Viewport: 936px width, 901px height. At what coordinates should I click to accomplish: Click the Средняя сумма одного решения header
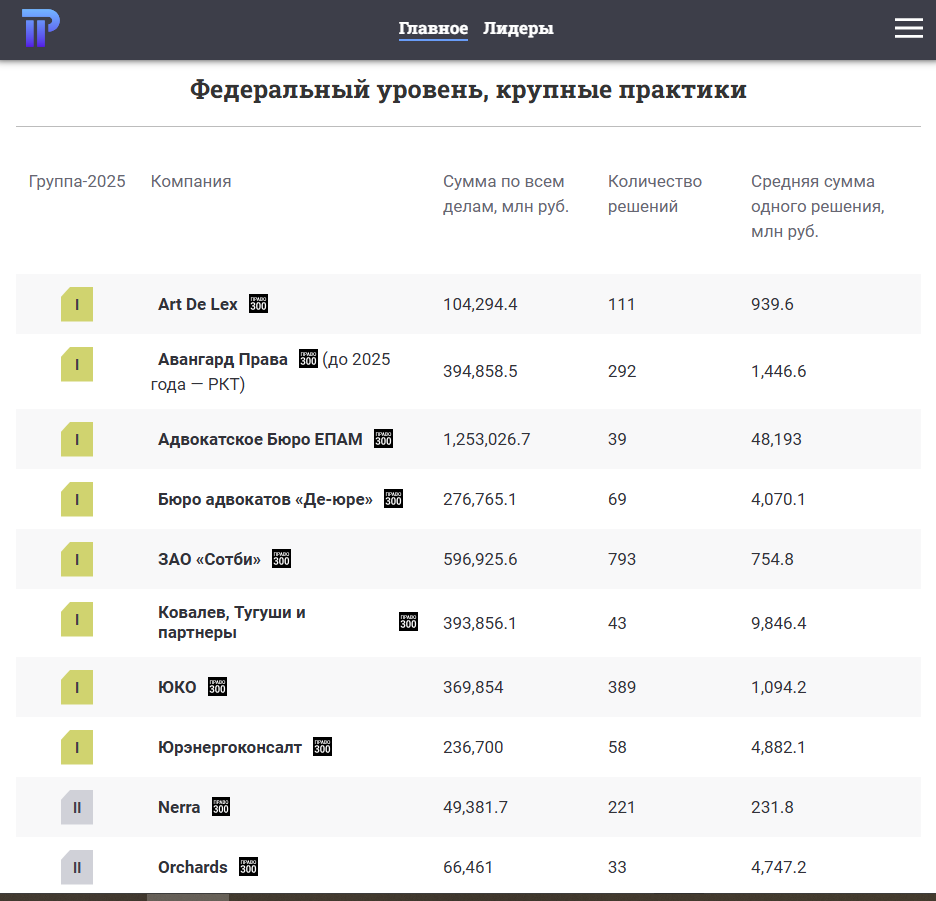point(818,207)
